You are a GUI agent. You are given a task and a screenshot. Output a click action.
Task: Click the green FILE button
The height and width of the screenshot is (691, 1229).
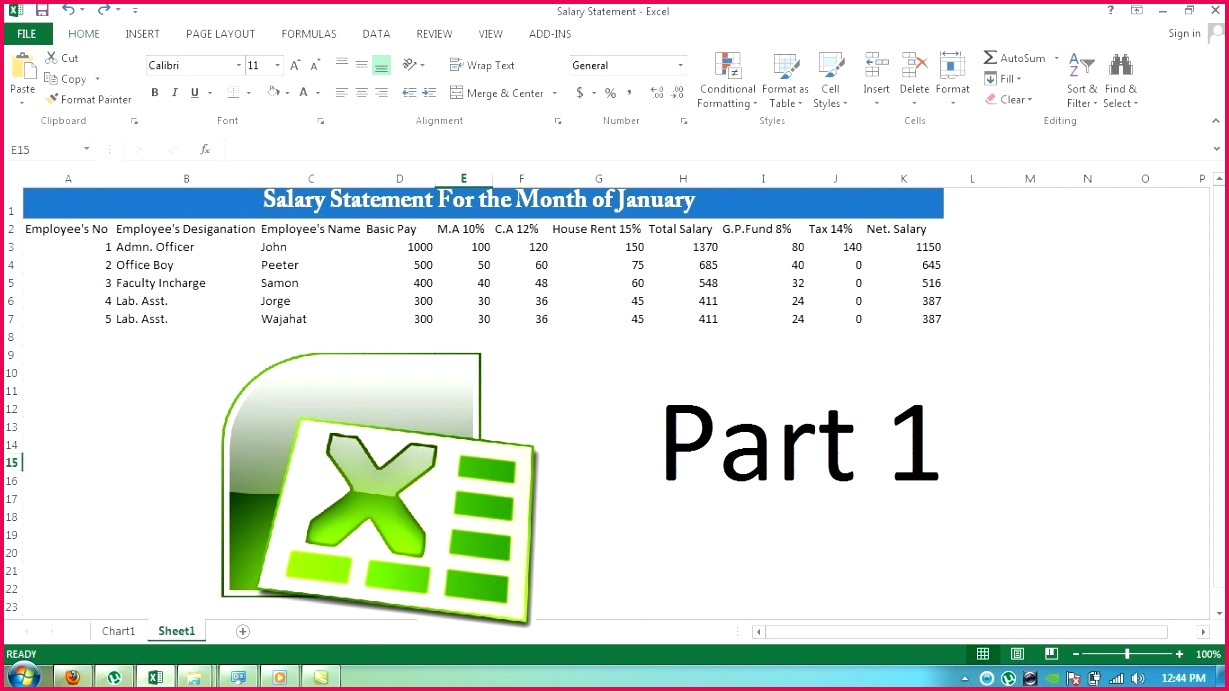click(x=27, y=34)
